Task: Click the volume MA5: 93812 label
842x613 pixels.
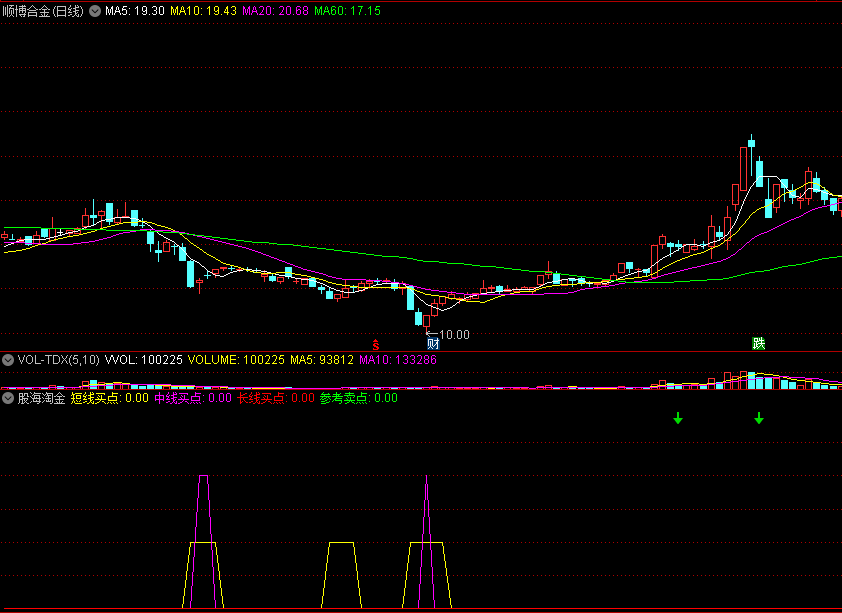Action: [322, 360]
